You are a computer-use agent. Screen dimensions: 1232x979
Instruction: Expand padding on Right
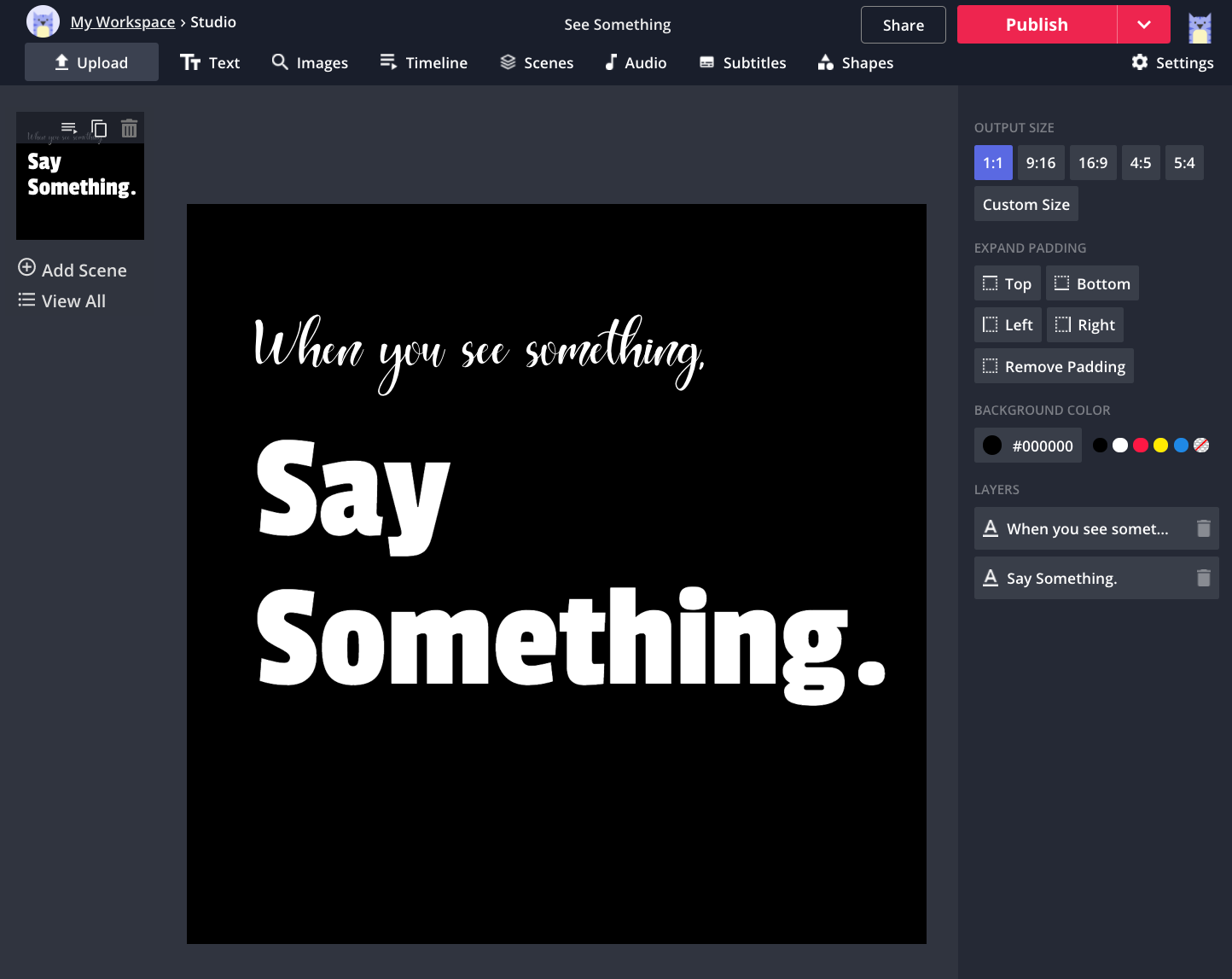click(x=1085, y=324)
